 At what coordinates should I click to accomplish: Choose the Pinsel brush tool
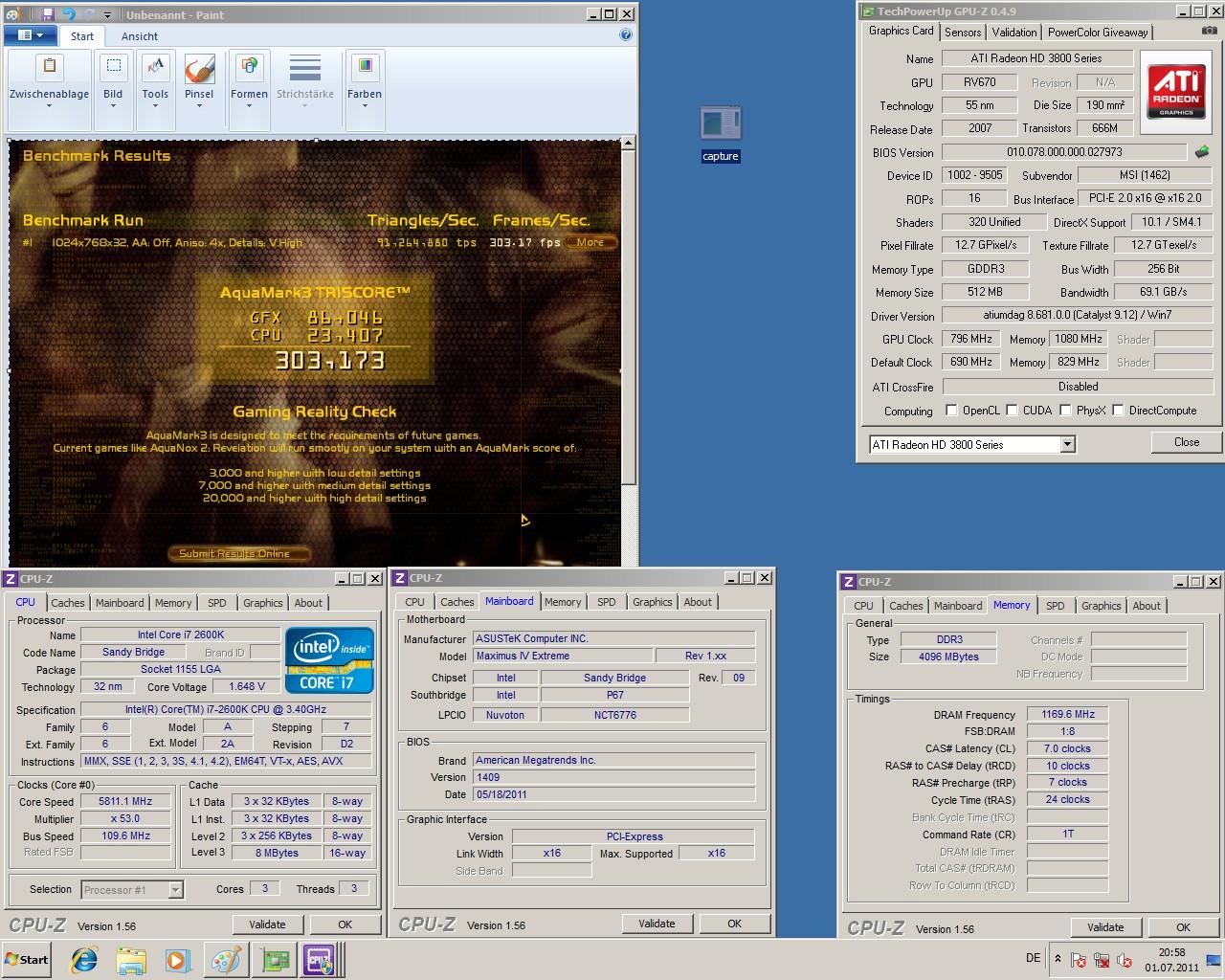199,92
